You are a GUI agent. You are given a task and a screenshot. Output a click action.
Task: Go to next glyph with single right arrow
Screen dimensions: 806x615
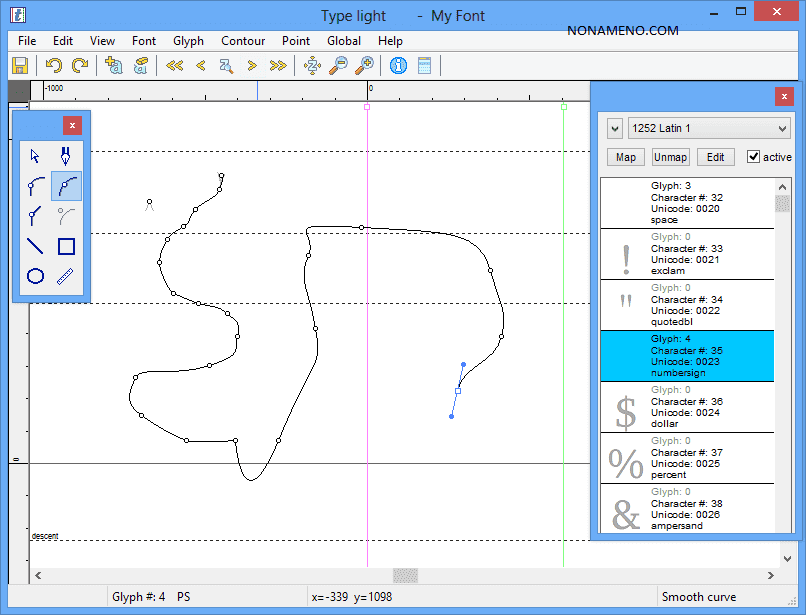[252, 66]
